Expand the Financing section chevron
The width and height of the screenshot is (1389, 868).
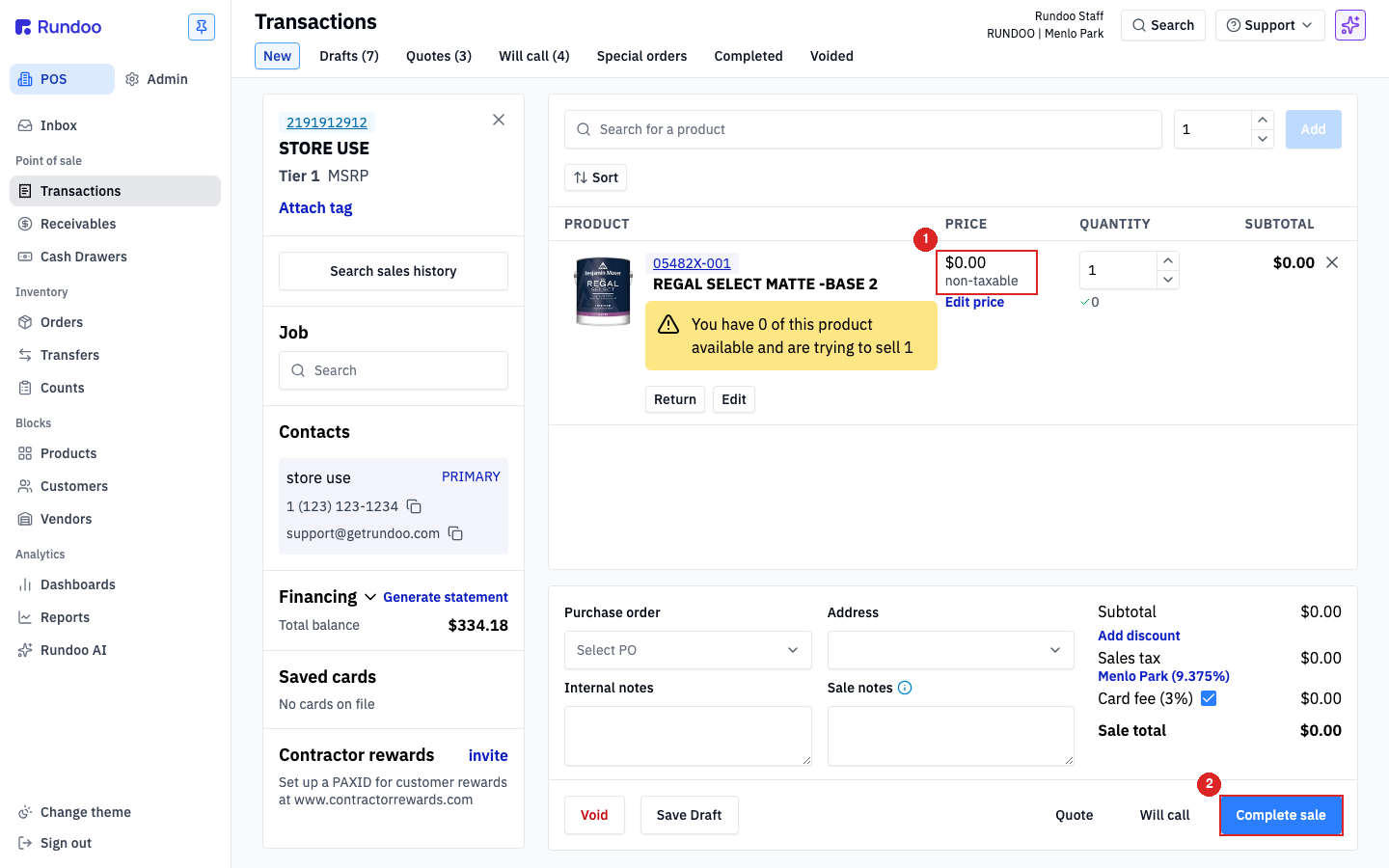[370, 597]
